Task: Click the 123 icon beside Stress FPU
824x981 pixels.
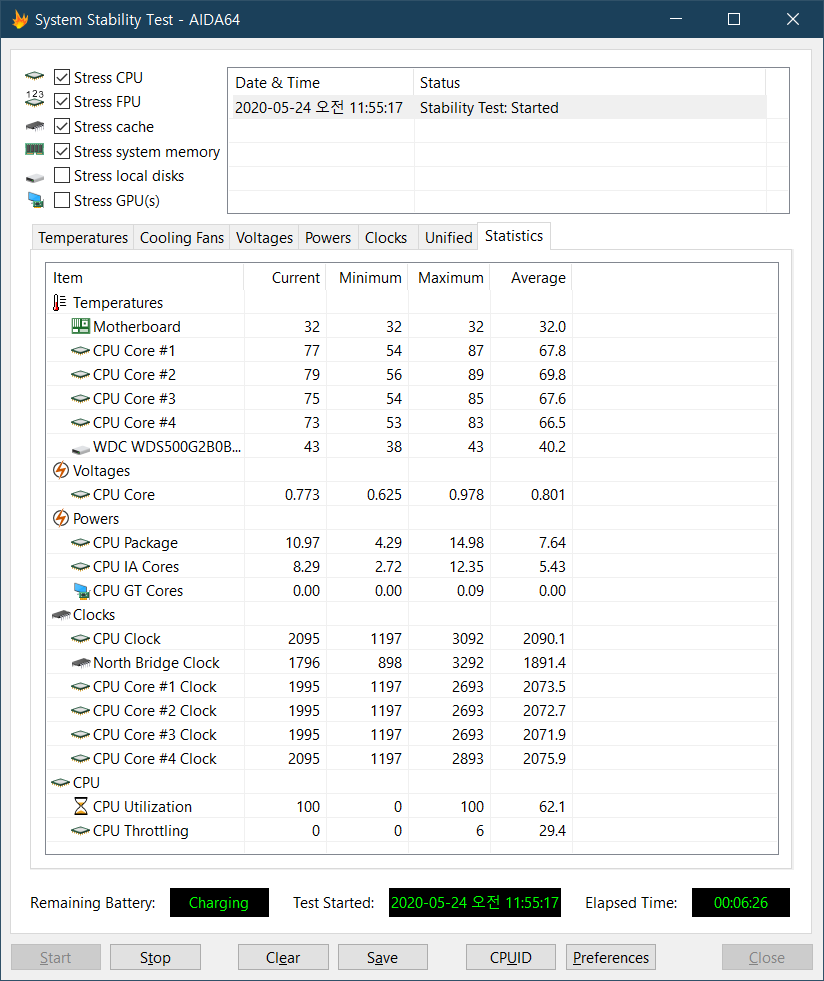Action: pos(34,98)
